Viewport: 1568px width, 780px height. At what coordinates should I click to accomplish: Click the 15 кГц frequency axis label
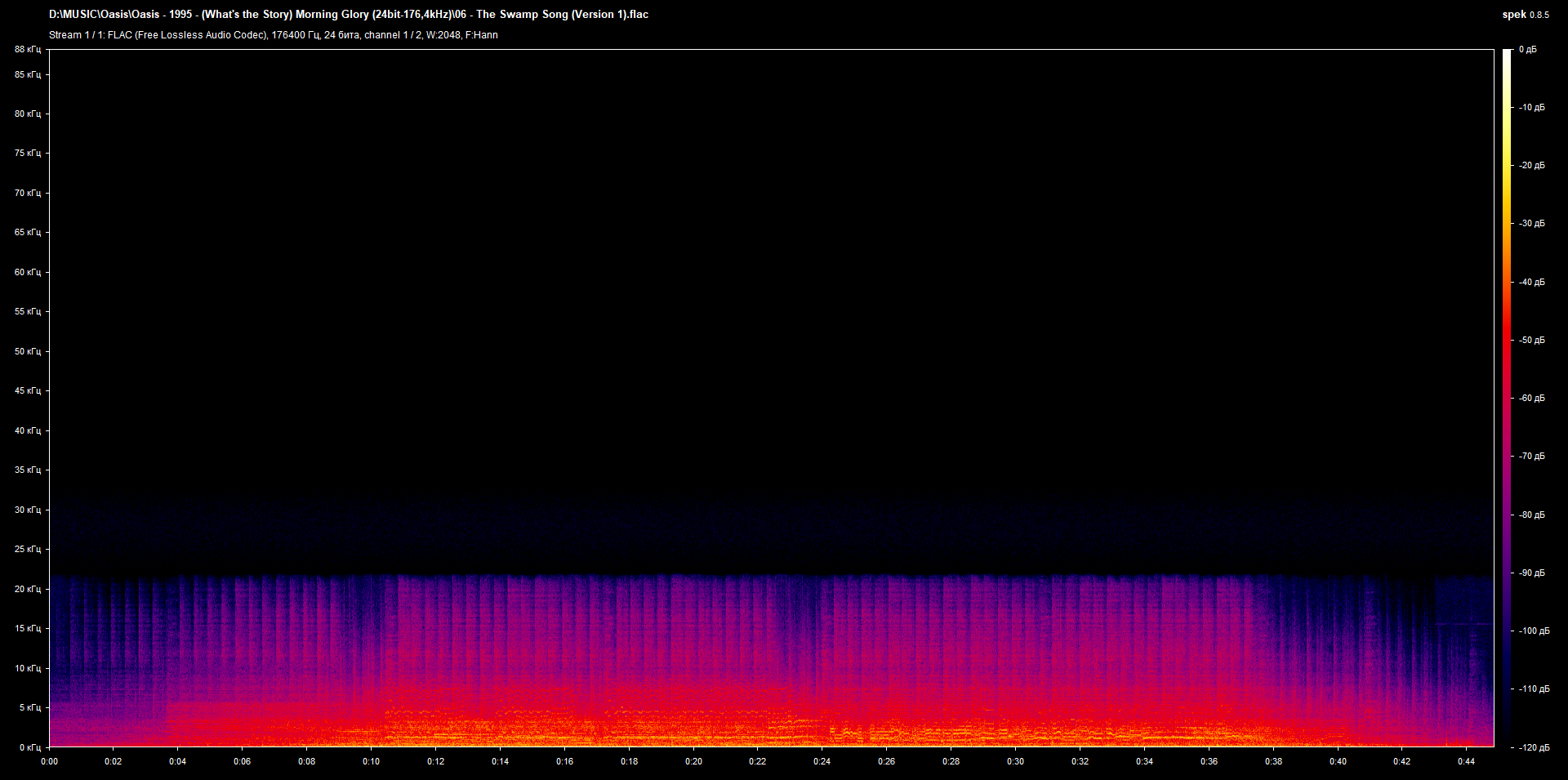(x=28, y=629)
